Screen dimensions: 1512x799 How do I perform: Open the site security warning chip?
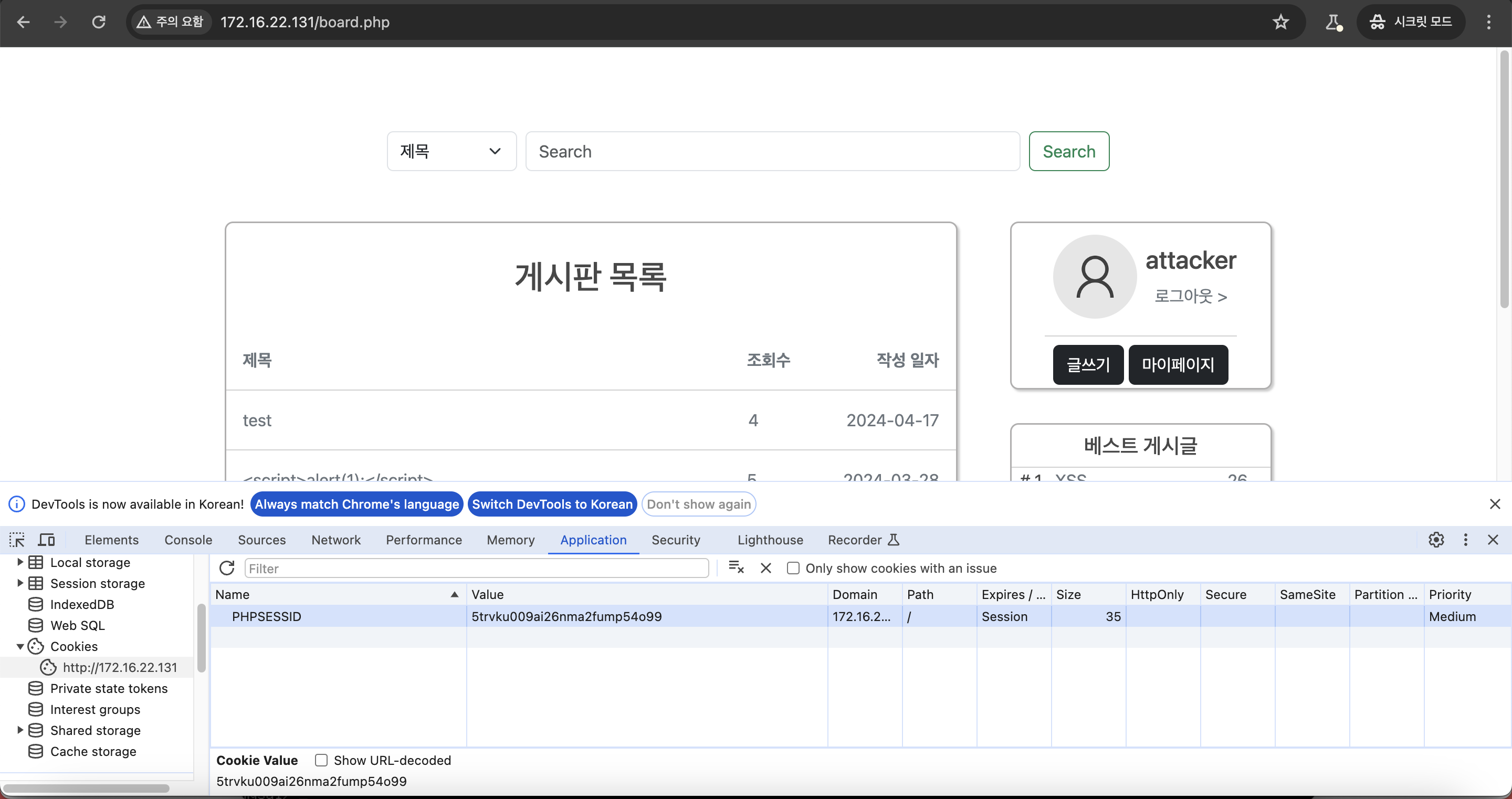coord(170,22)
